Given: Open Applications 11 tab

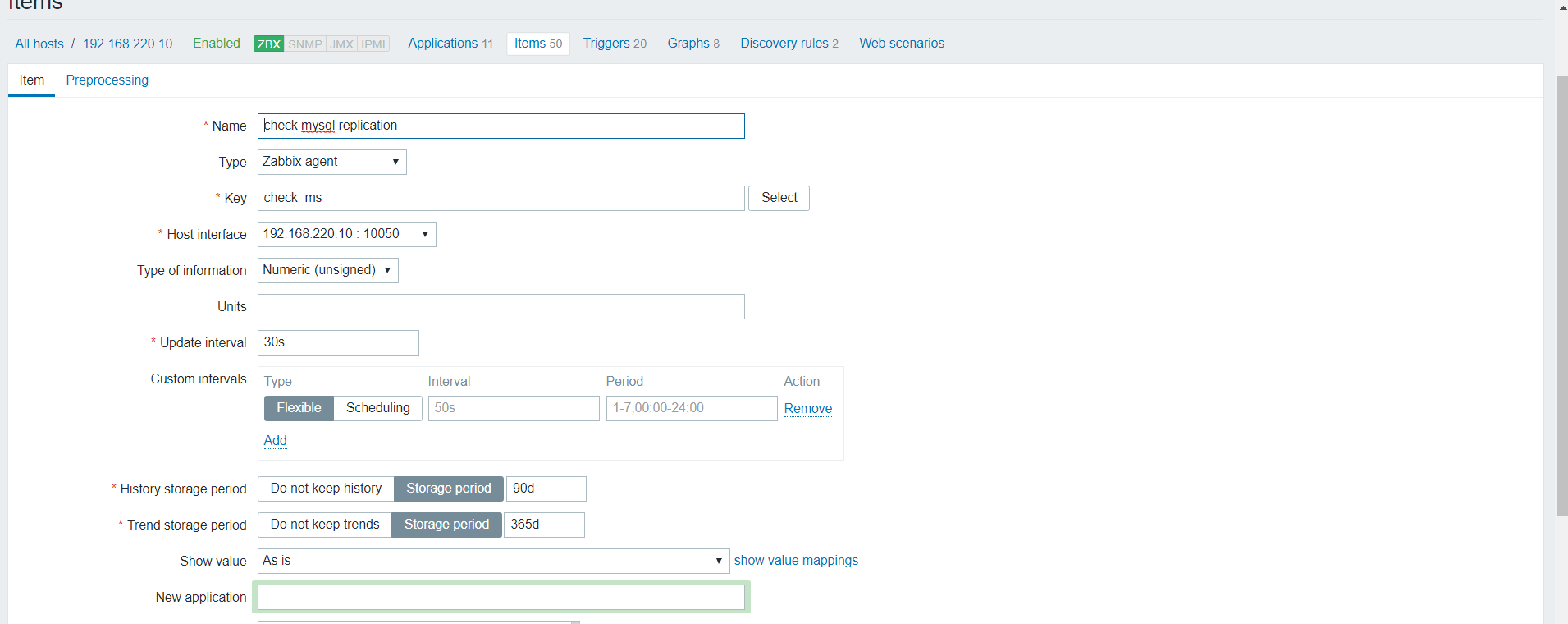Looking at the screenshot, I should [450, 43].
